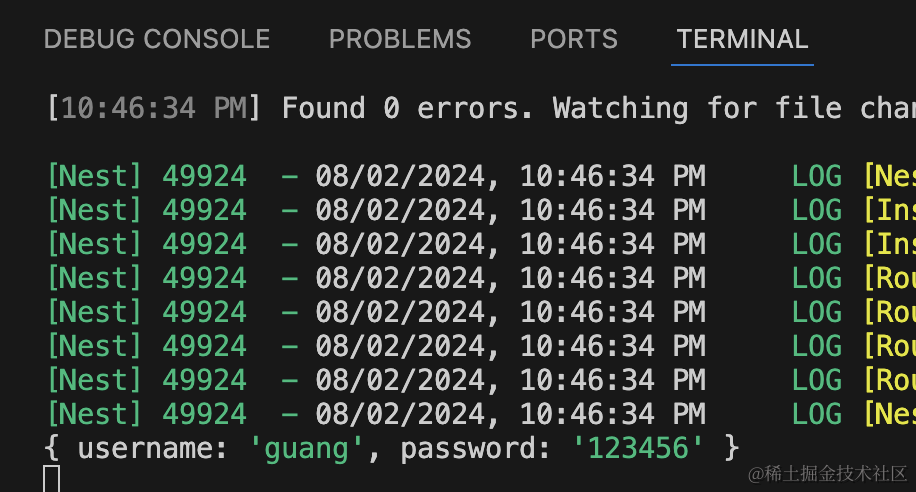The height and width of the screenshot is (492, 916).
Task: Select the TERMINAL tab
Action: (x=742, y=39)
